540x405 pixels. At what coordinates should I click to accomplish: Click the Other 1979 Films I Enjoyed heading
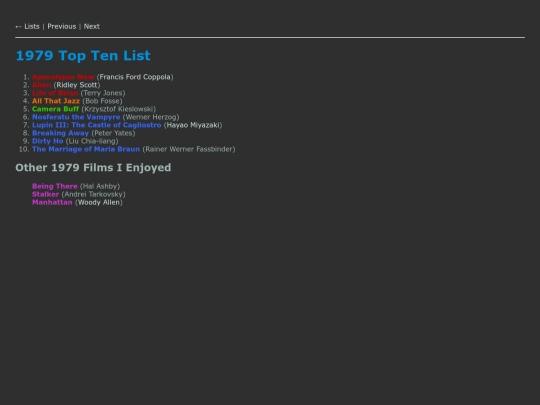pos(93,167)
